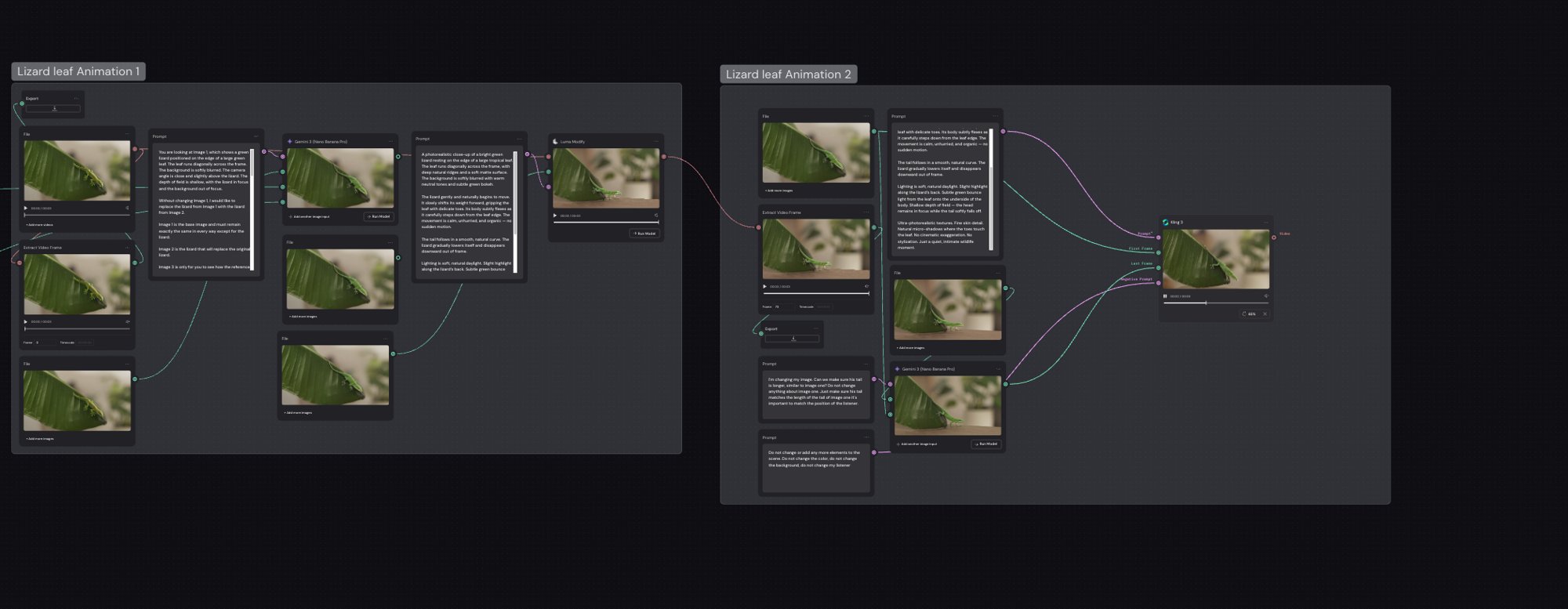Click the Kling 3 Last Frame input port
This screenshot has width=1568, height=609.
click(x=1158, y=268)
